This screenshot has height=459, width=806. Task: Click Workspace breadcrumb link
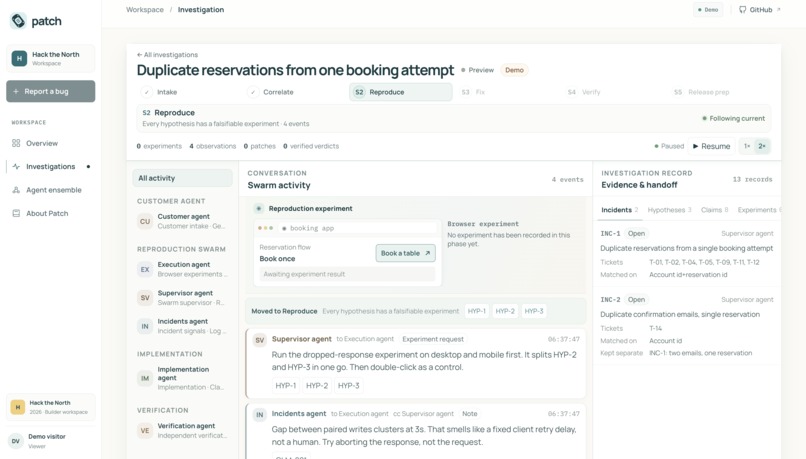(145, 10)
